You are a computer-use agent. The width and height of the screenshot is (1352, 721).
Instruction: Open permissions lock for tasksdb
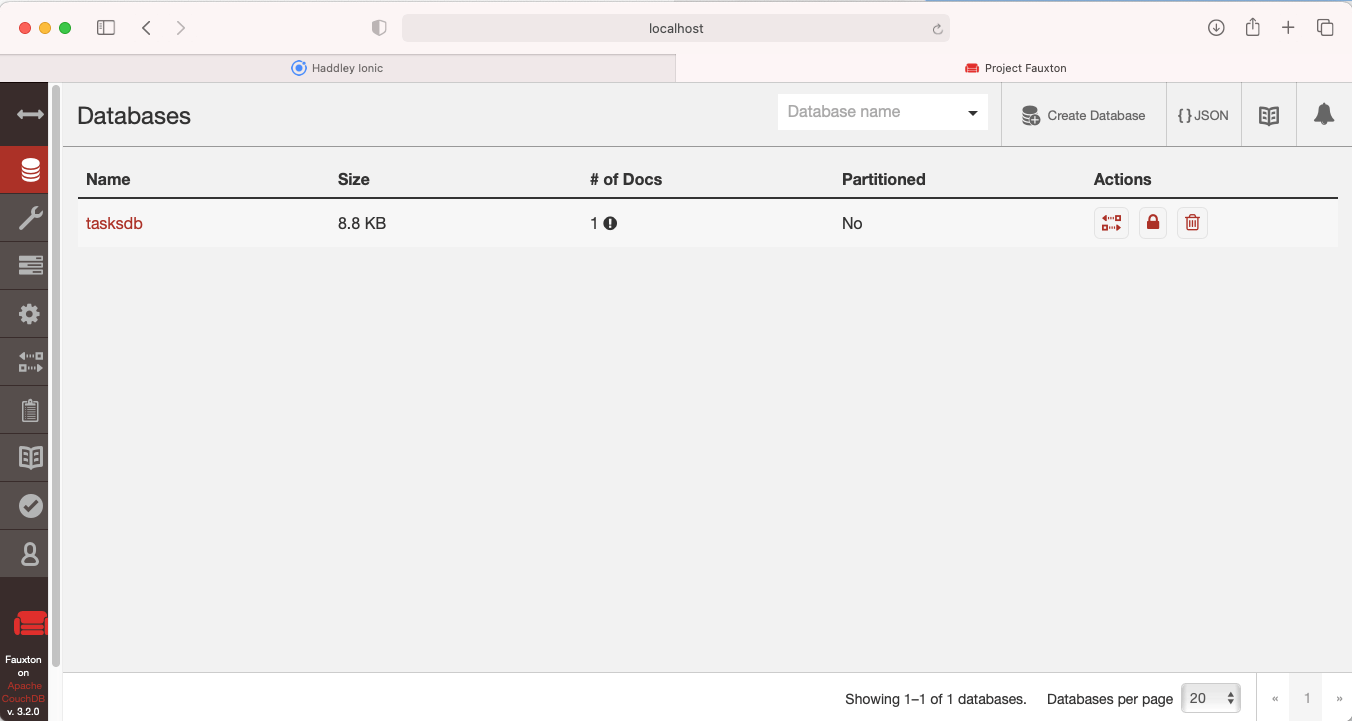[1153, 223]
